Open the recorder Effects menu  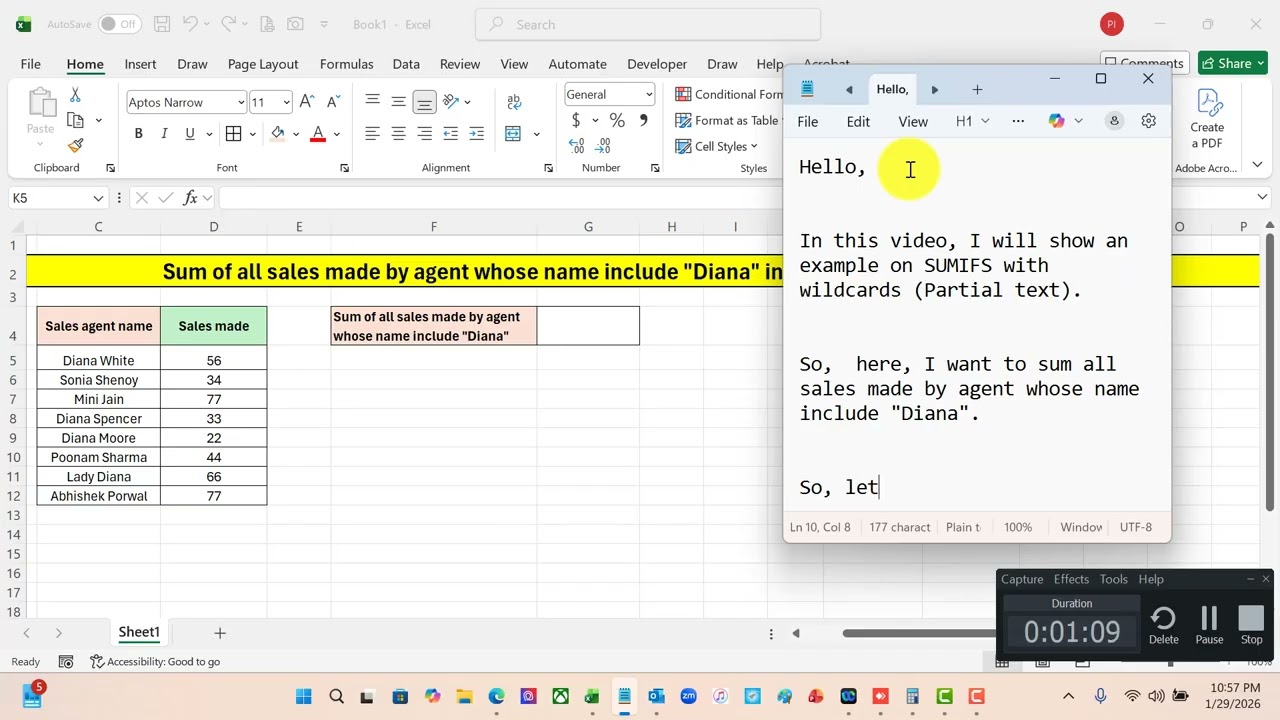tap(1071, 579)
